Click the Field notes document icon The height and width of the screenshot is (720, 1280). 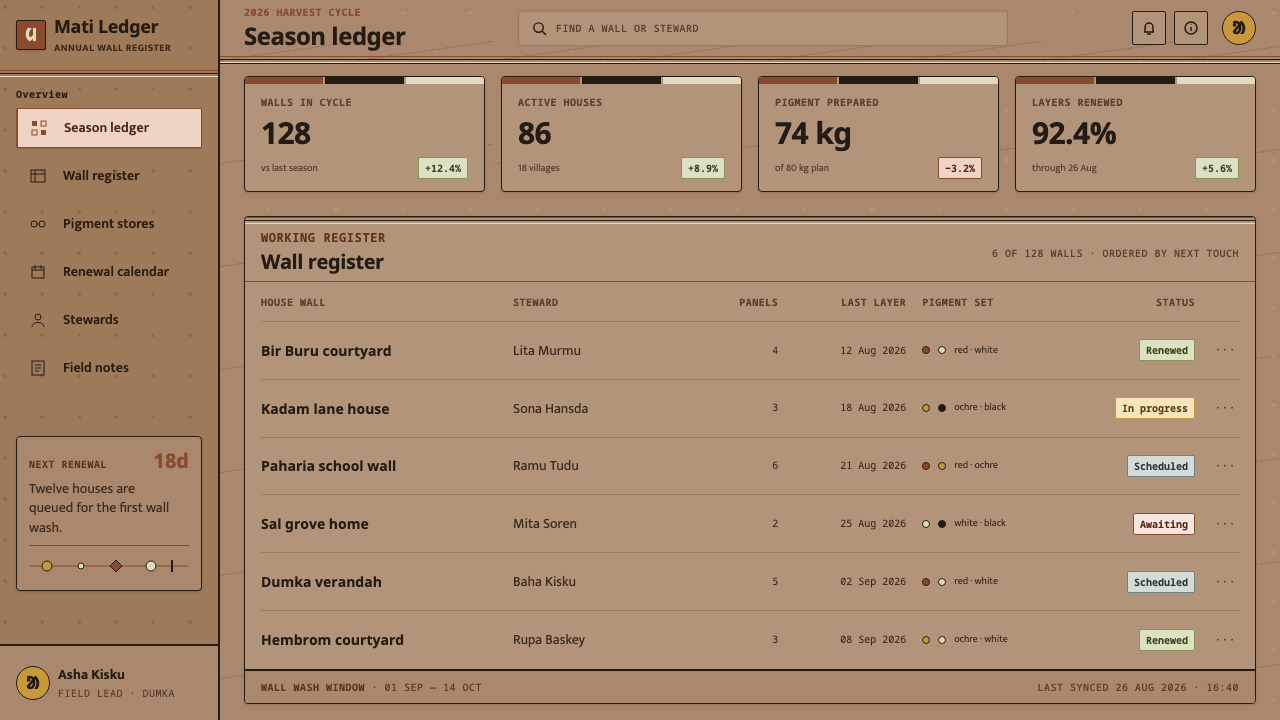click(x=38, y=368)
